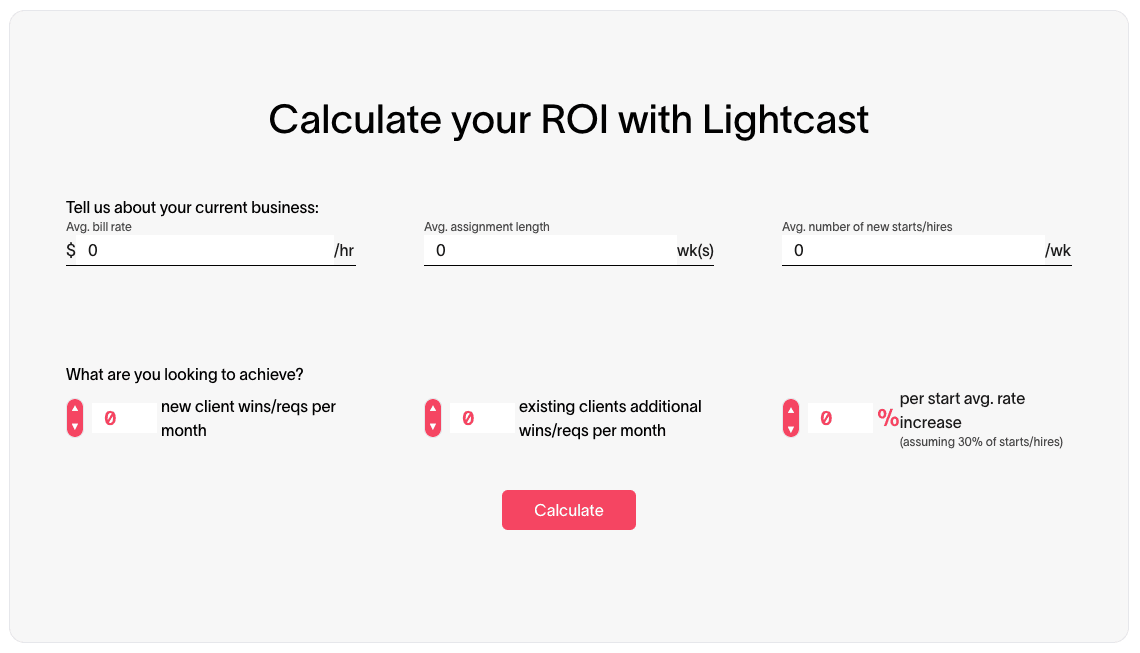Raise the rate increase percent via up arrow
The image size is (1140, 653).
(x=791, y=409)
